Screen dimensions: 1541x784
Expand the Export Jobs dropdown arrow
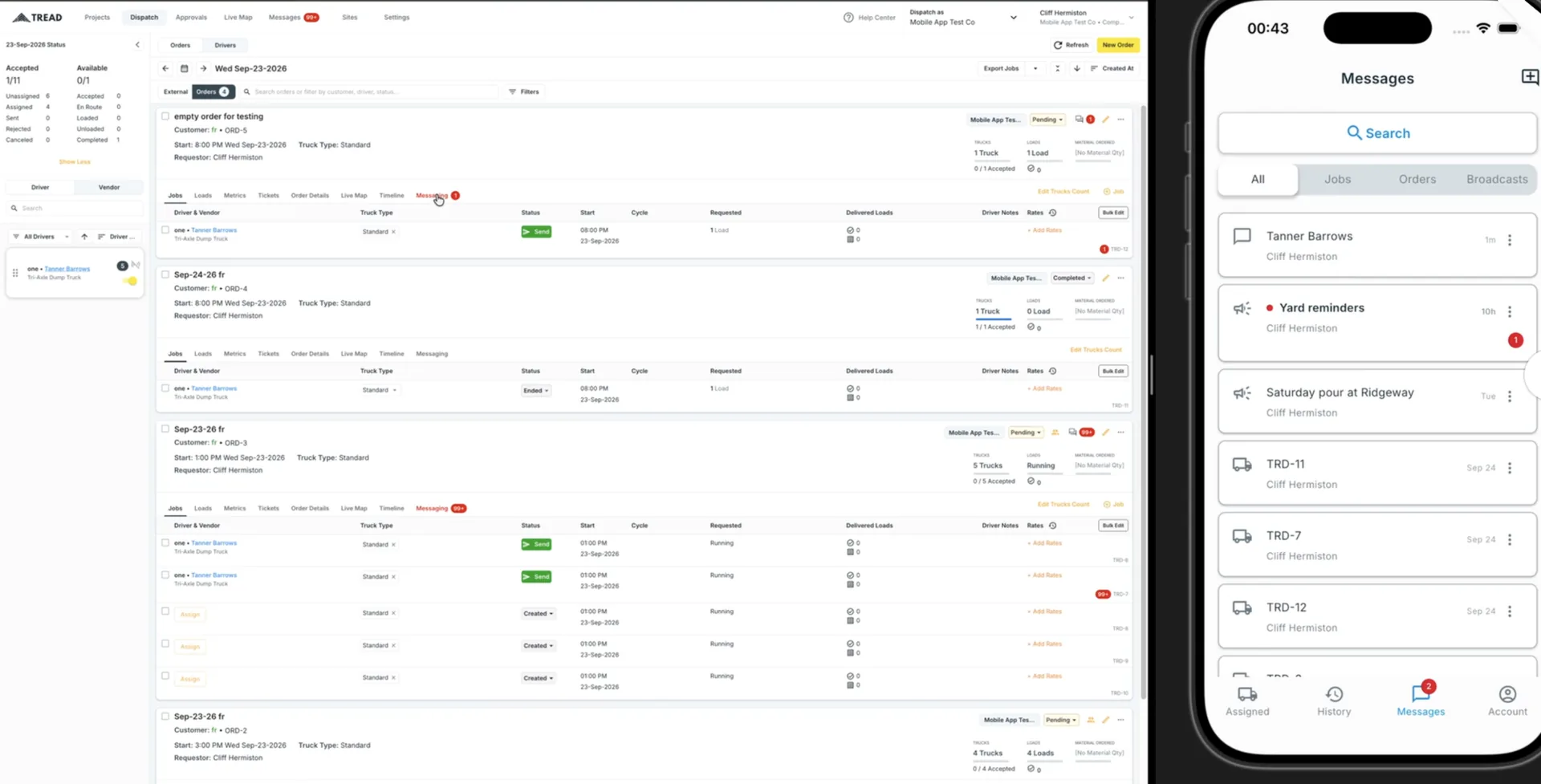(1035, 68)
